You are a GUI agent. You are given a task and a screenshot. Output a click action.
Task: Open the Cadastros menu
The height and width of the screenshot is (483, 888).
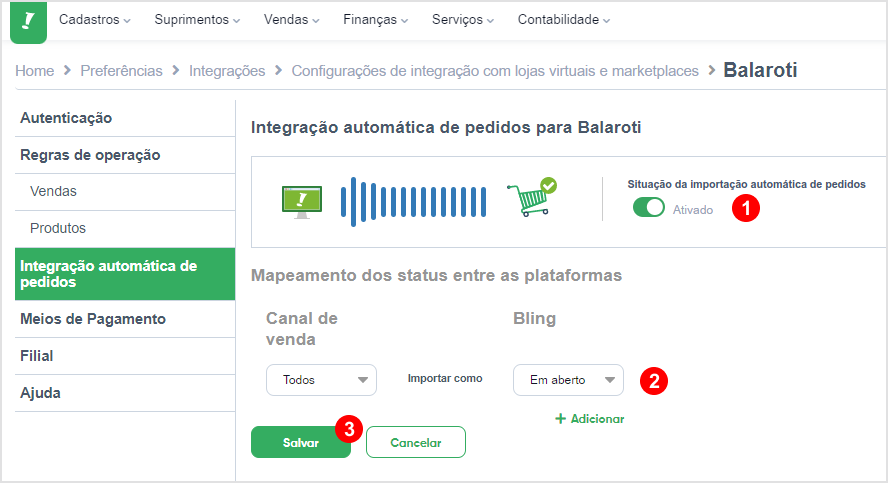click(95, 19)
